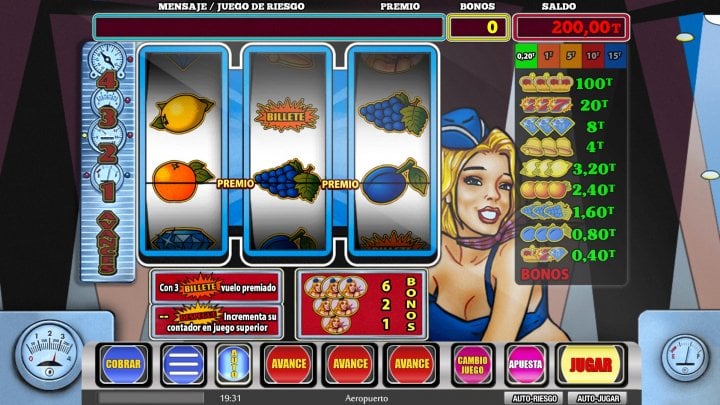This screenshot has width=720, height=405.
Task: Click the plum symbol on third reel
Action: 394,181
